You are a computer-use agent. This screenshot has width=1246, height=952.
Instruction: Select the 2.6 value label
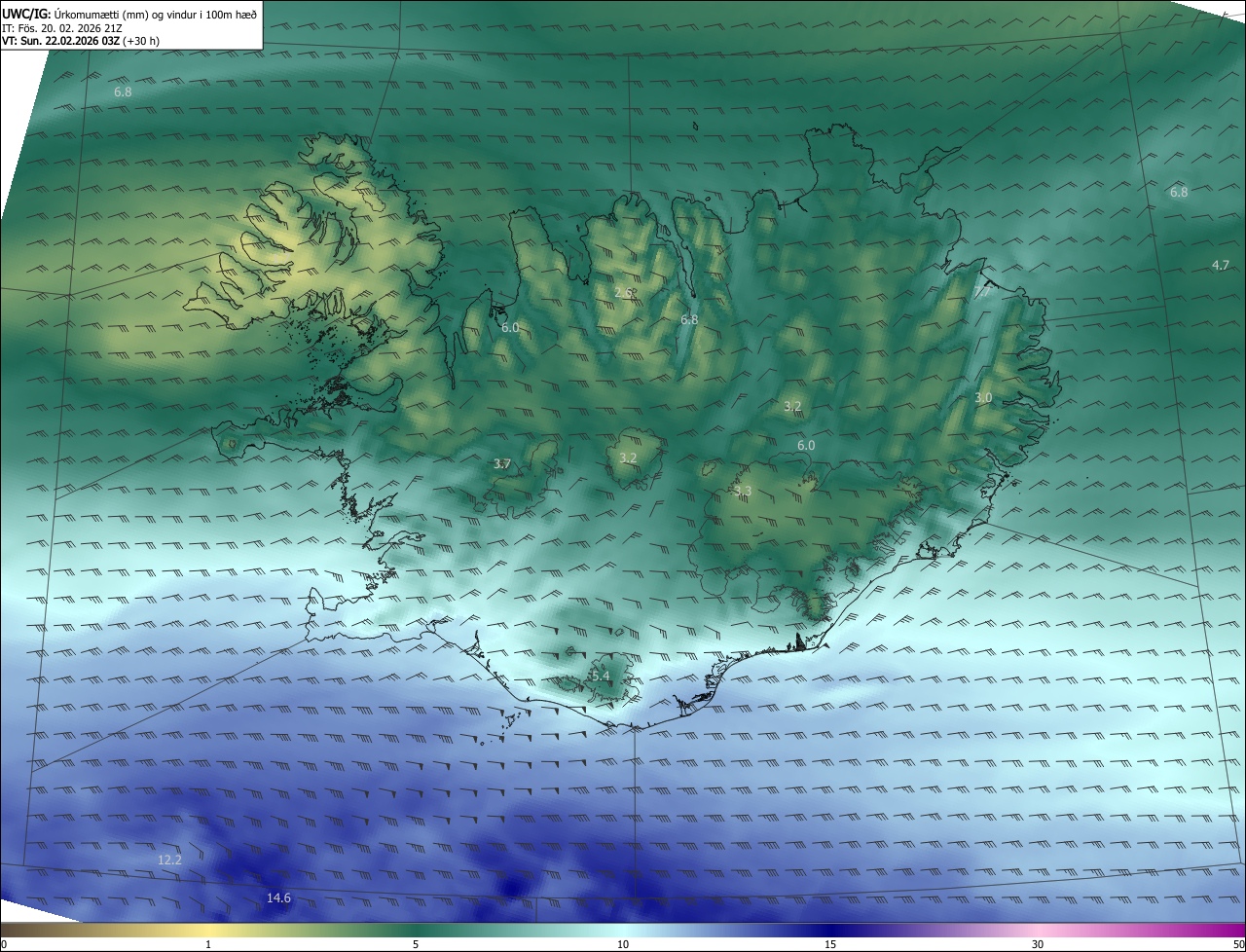pos(624,292)
